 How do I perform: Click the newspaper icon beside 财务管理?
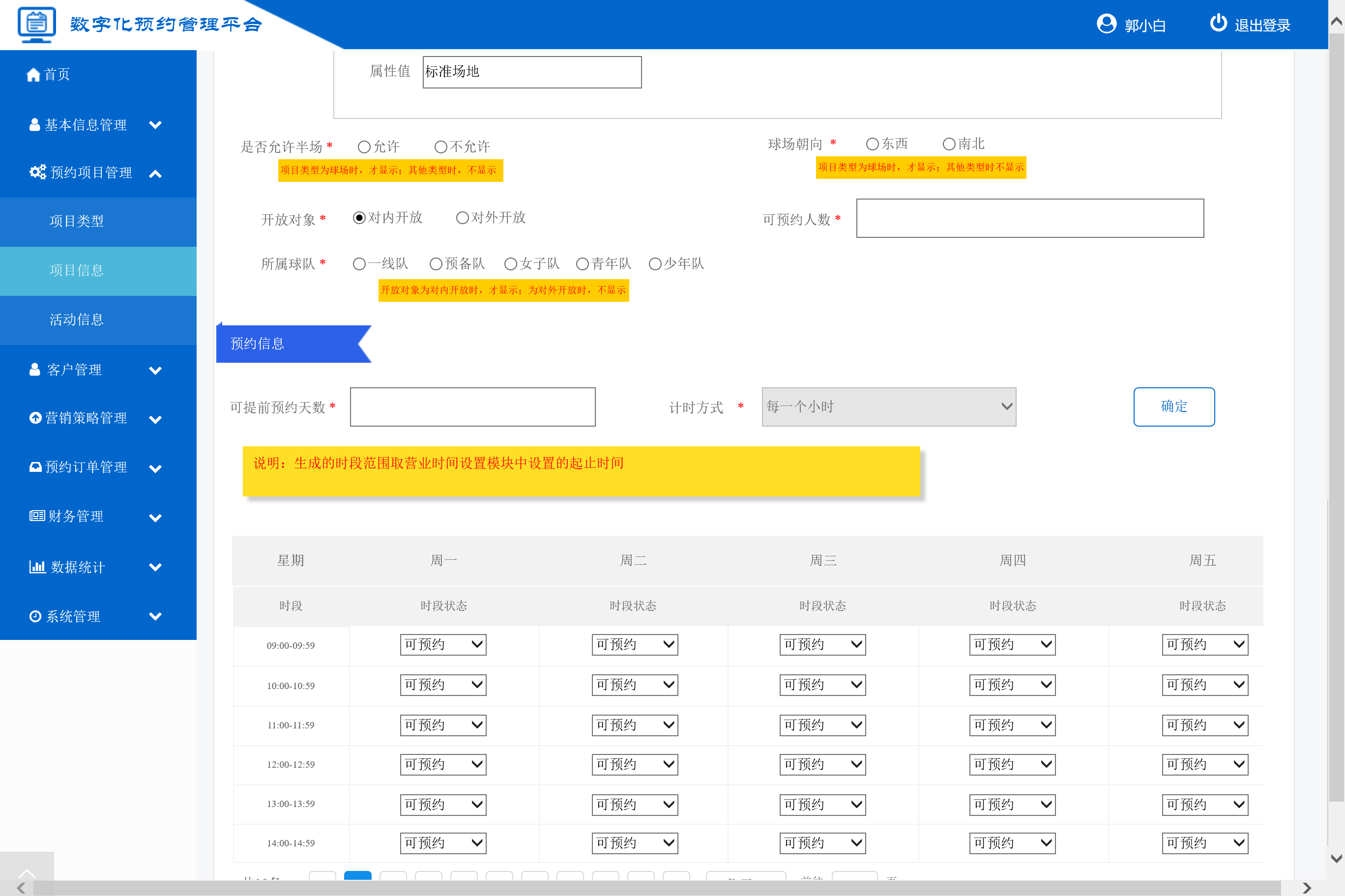click(37, 516)
